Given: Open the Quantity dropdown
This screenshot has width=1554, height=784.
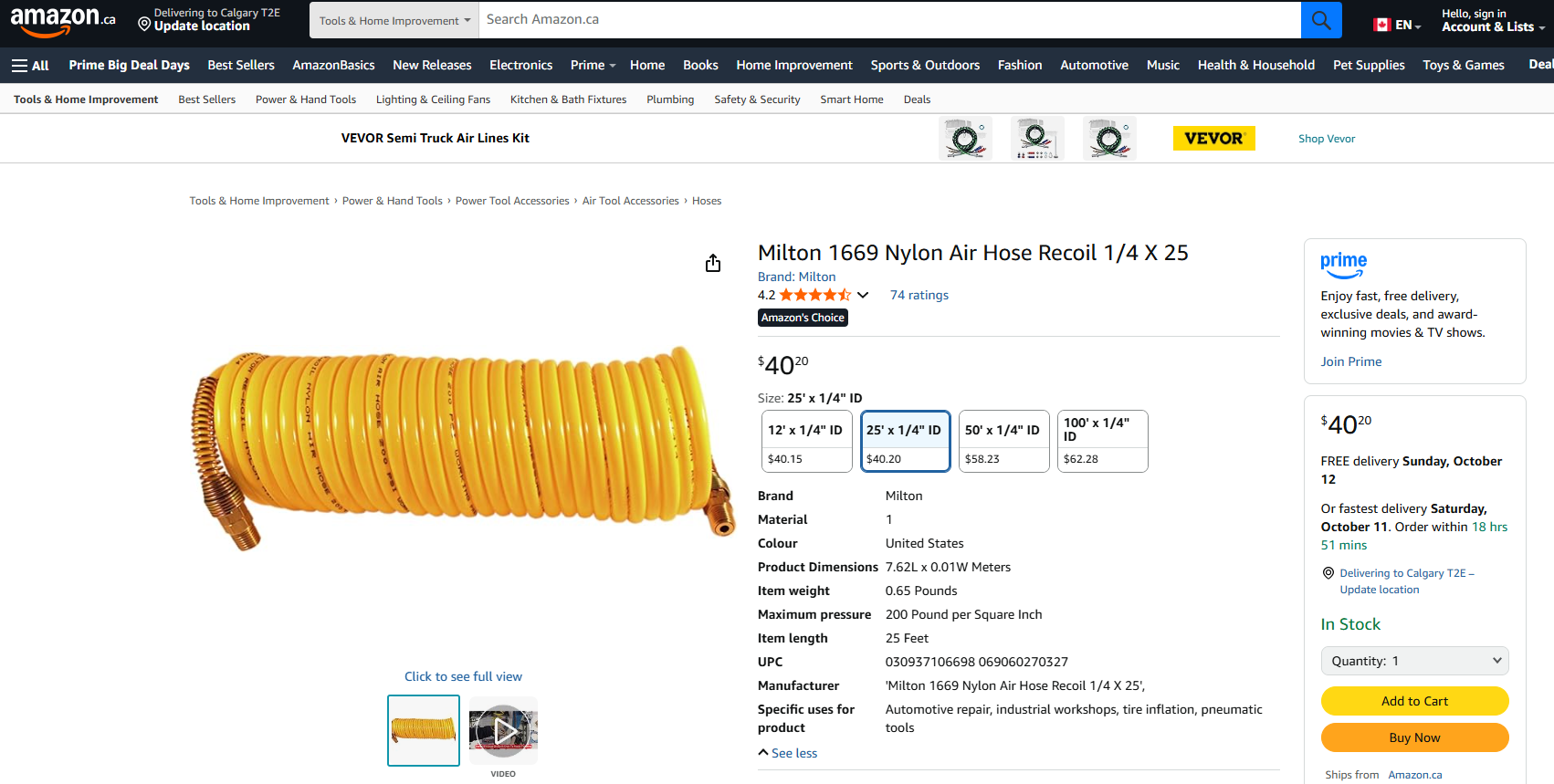Looking at the screenshot, I should click(1414, 661).
